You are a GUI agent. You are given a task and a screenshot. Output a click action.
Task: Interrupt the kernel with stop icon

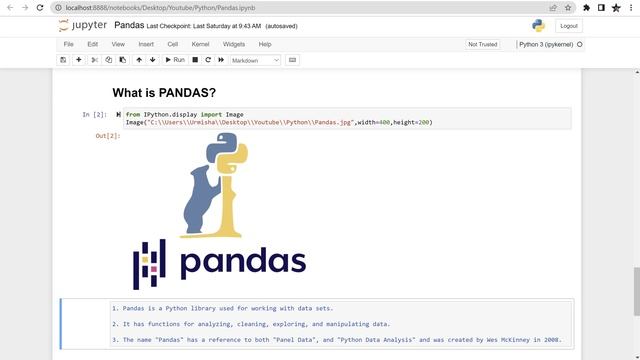coord(195,60)
